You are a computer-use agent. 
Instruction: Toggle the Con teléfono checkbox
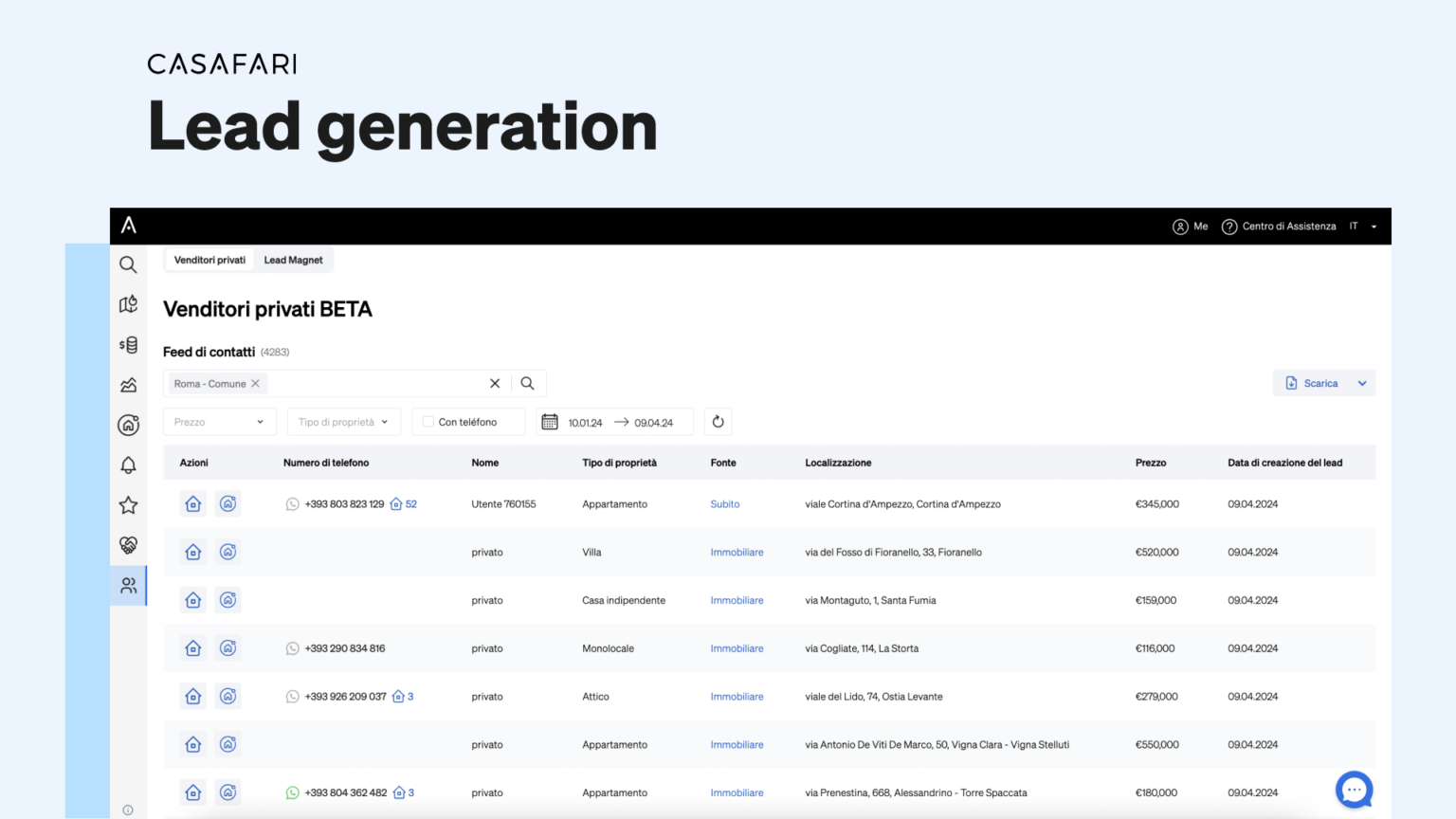click(x=428, y=422)
